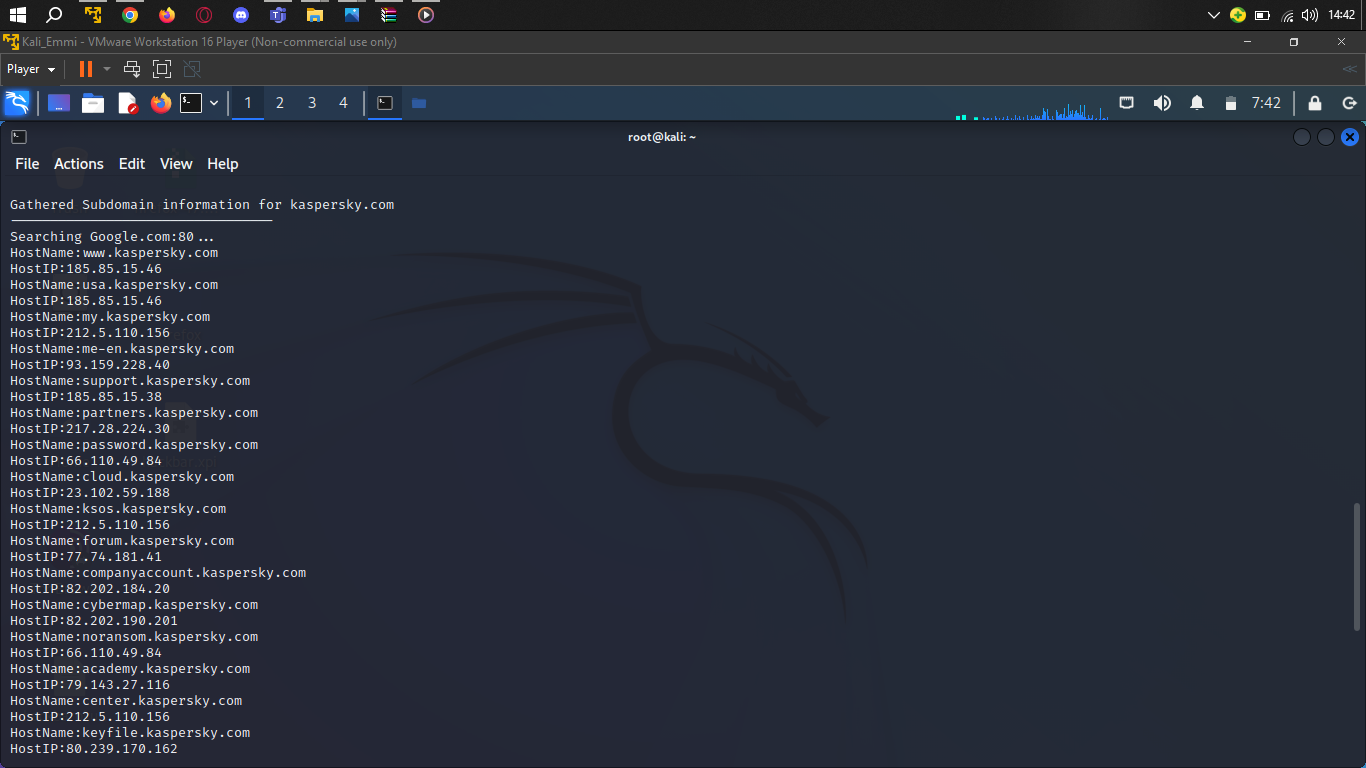Select the blue folder window in Kali taskbar

tap(419, 103)
